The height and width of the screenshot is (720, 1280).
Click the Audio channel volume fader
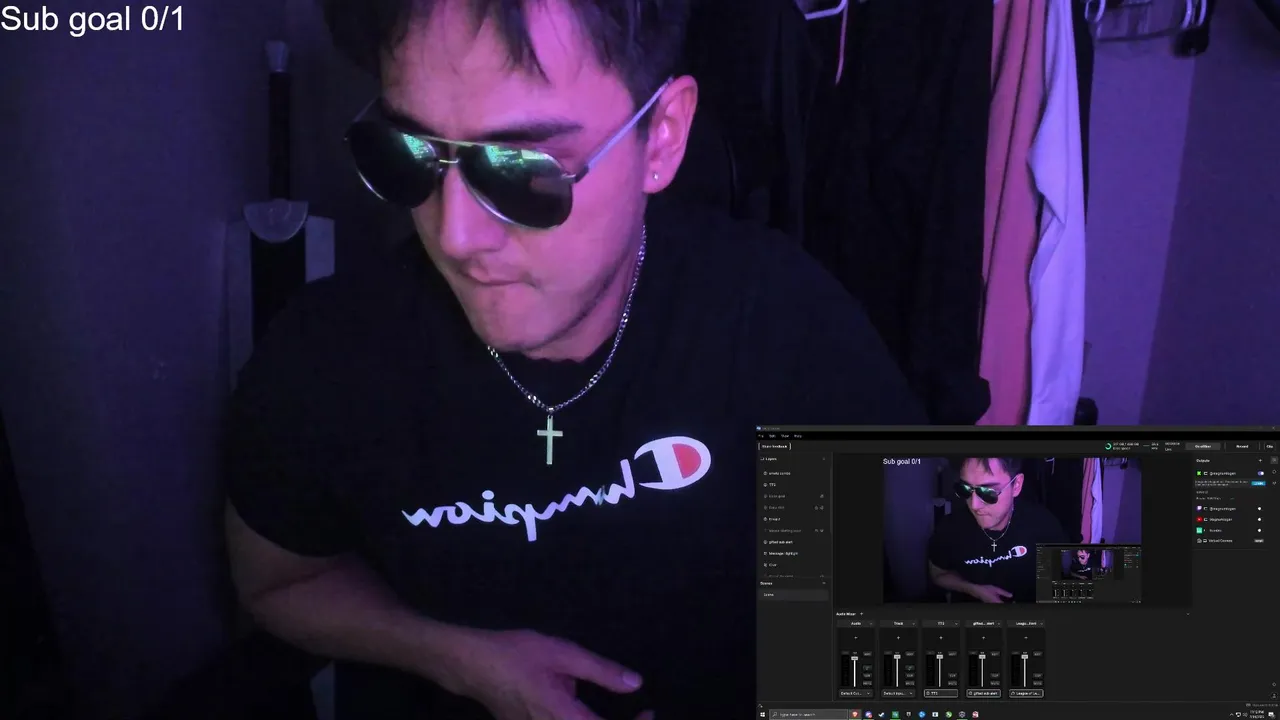[x=855, y=658]
